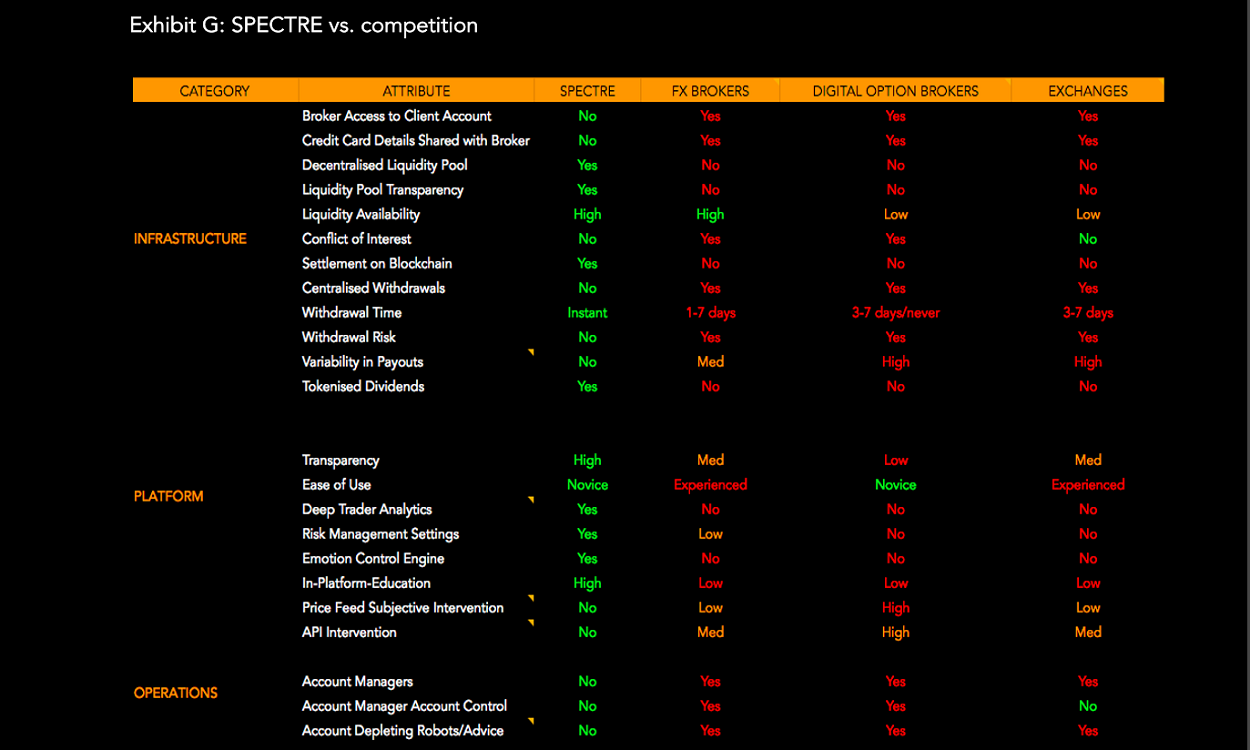Select Digital Option Brokers 'High' Price Feed Intervention

(895, 608)
